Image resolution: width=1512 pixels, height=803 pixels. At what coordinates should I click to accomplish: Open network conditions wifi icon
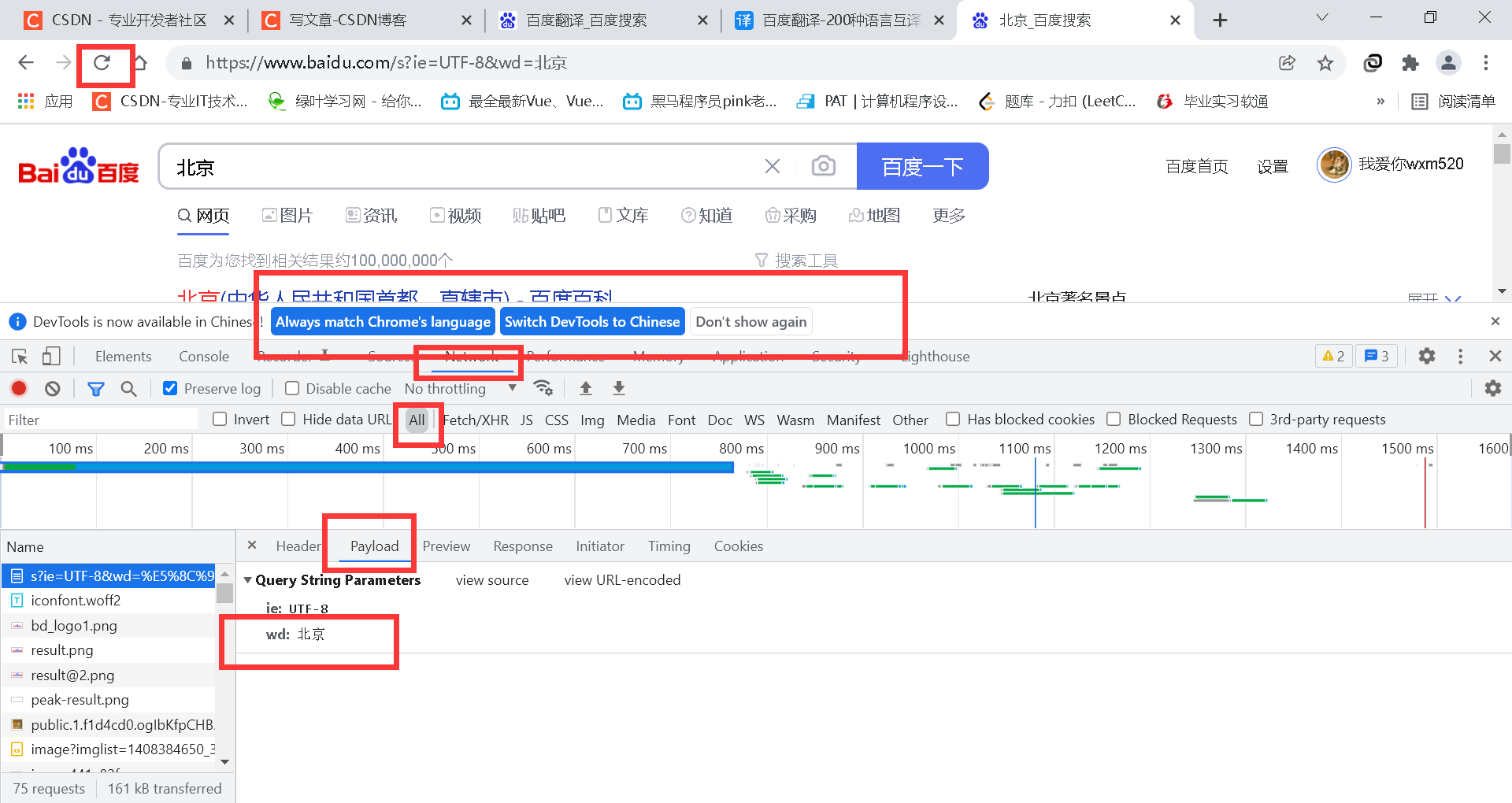coord(543,388)
